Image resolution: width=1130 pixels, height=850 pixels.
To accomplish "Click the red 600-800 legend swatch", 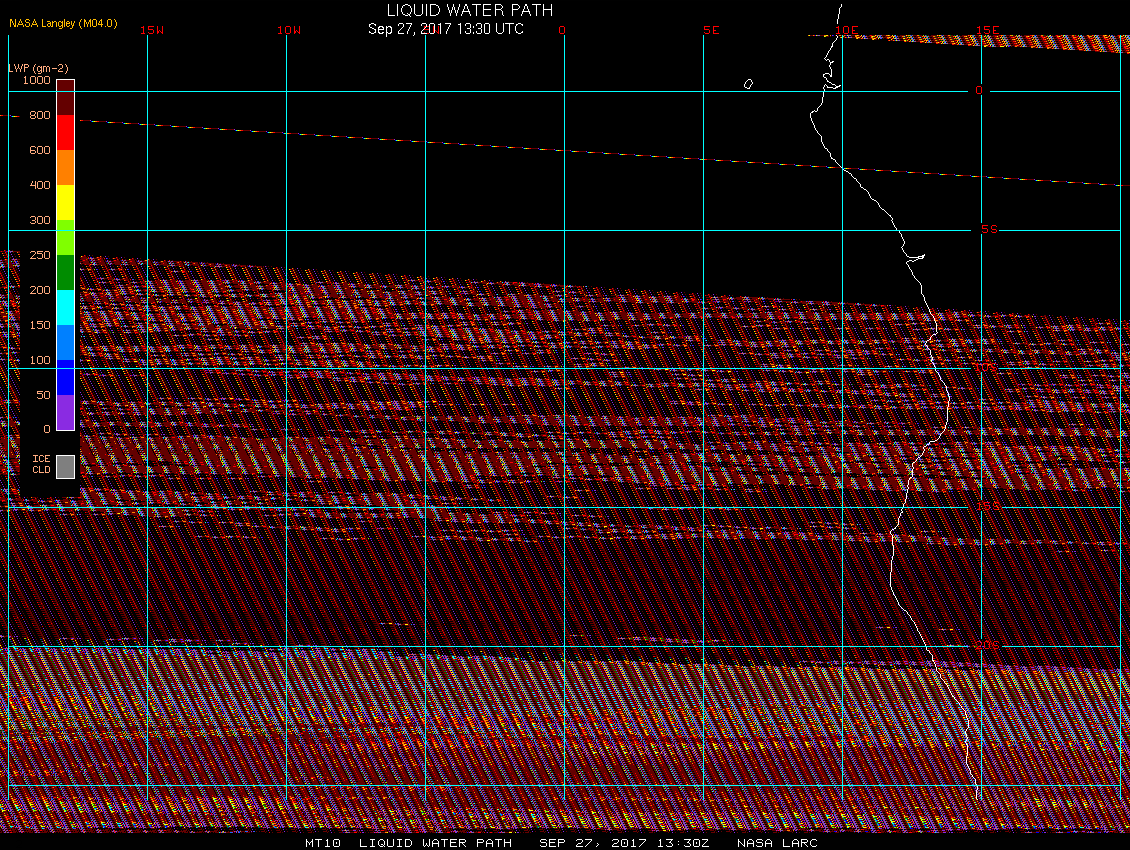I will pyautogui.click(x=66, y=132).
